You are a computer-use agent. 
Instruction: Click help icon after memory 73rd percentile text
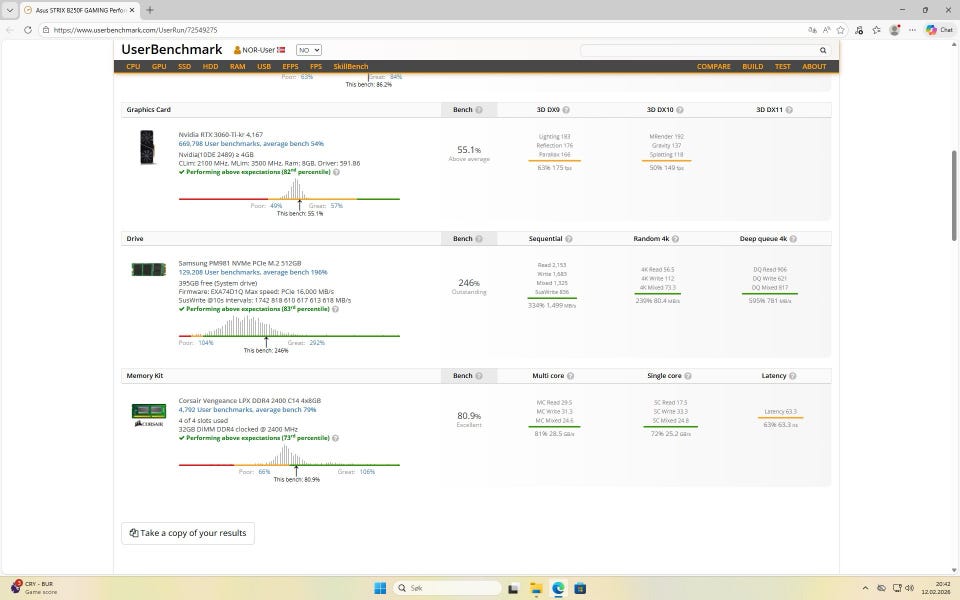click(335, 438)
